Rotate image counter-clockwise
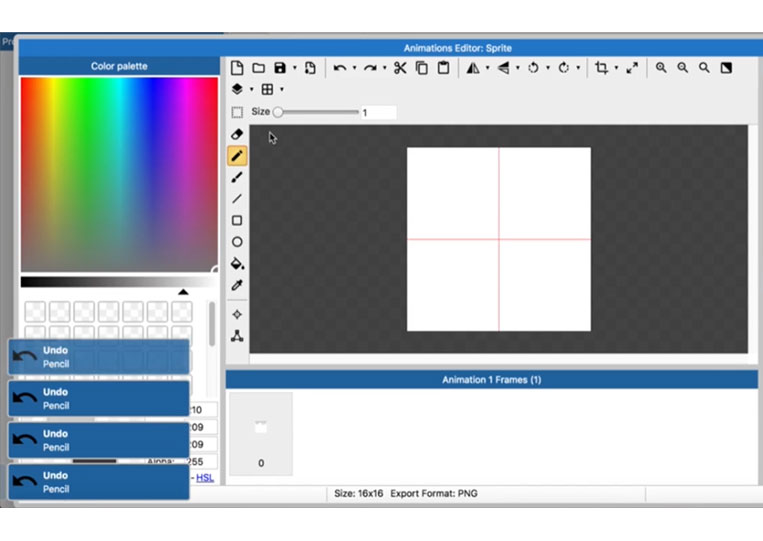 click(x=533, y=68)
